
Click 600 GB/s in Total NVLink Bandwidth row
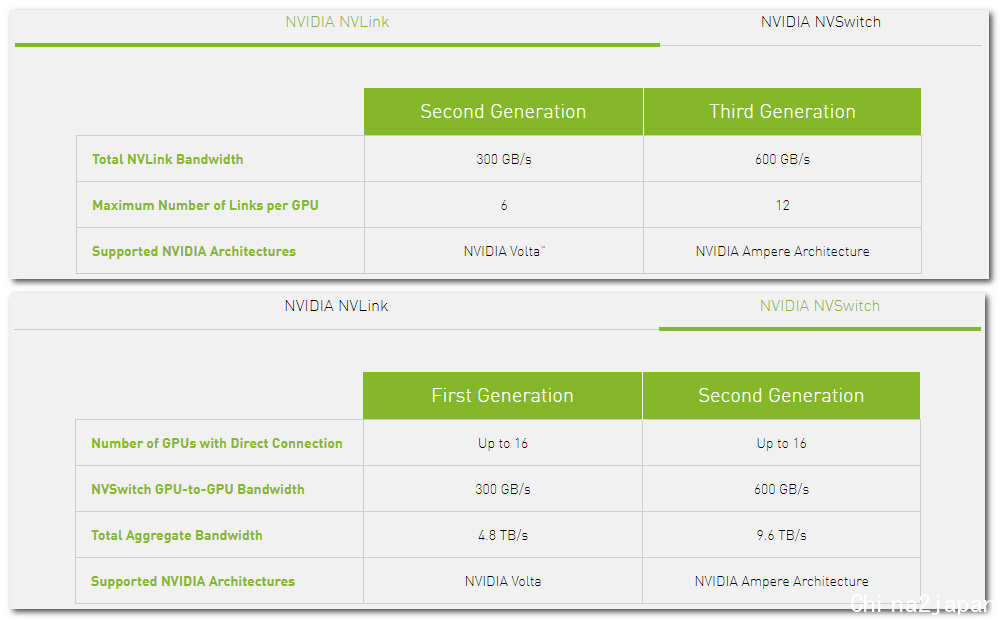coord(783,159)
